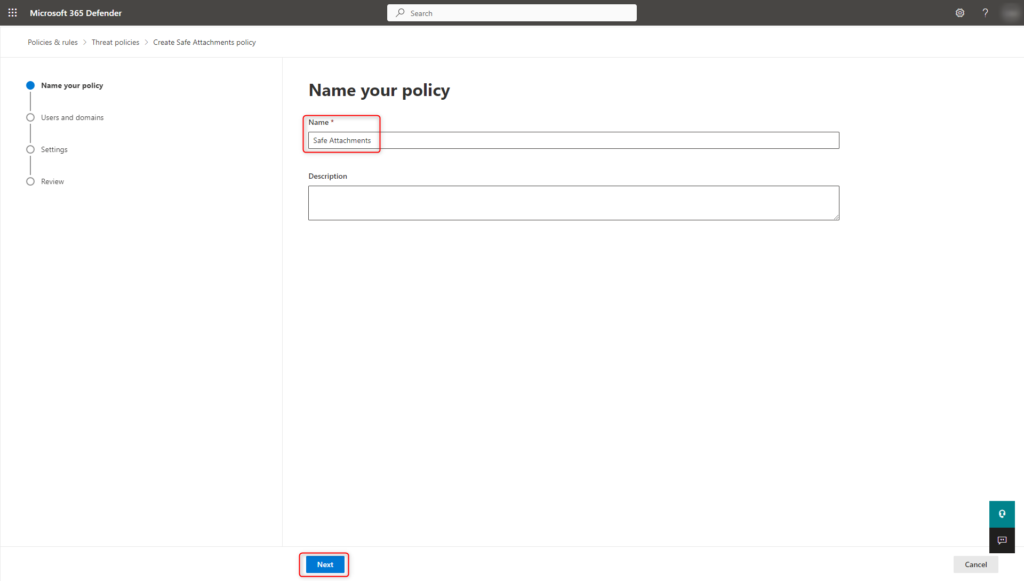Open the 'Policies & rules' breadcrumb link
1024x581 pixels.
[50, 42]
